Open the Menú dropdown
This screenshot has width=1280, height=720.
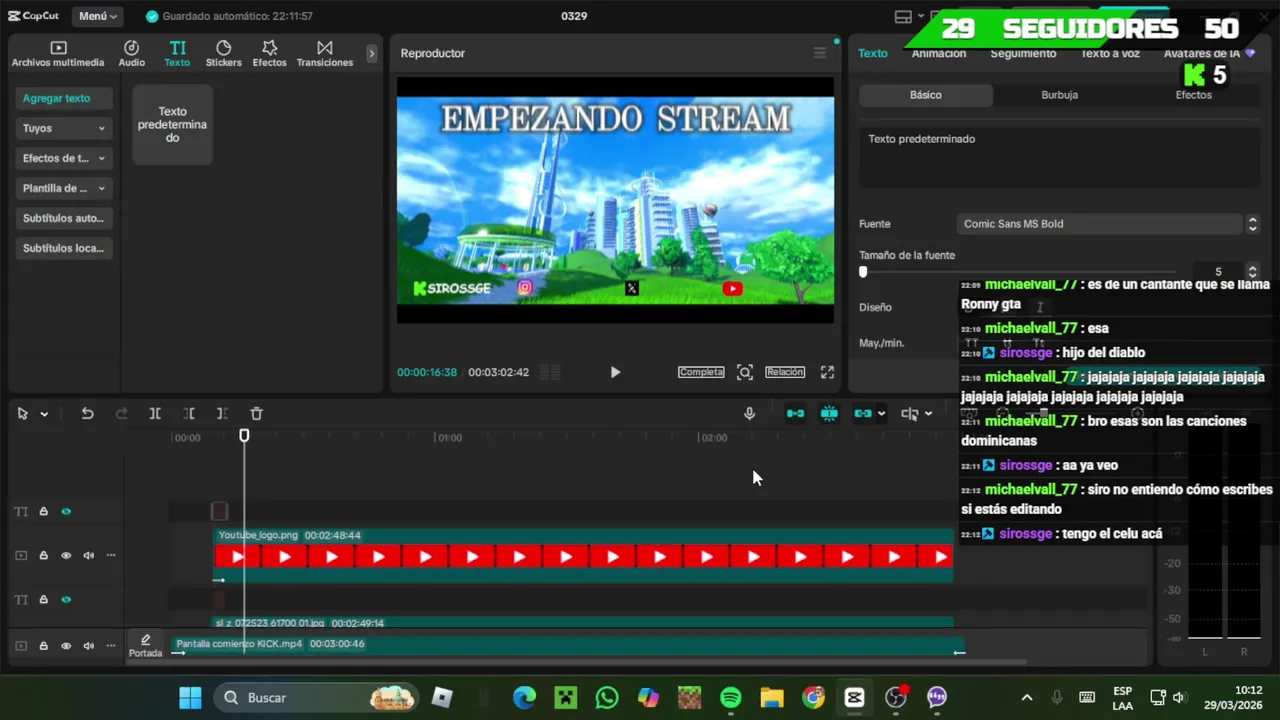[98, 16]
